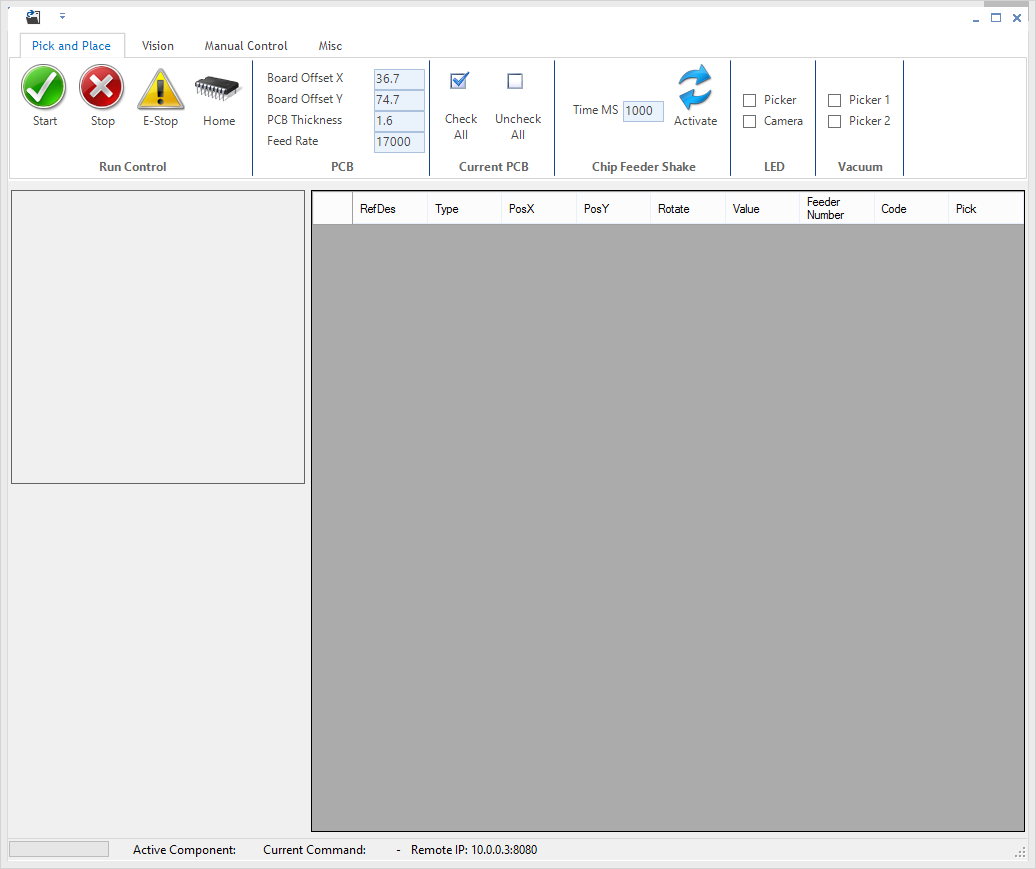This screenshot has width=1036, height=869.
Task: Enable the Camera LED checkbox
Action: point(749,121)
